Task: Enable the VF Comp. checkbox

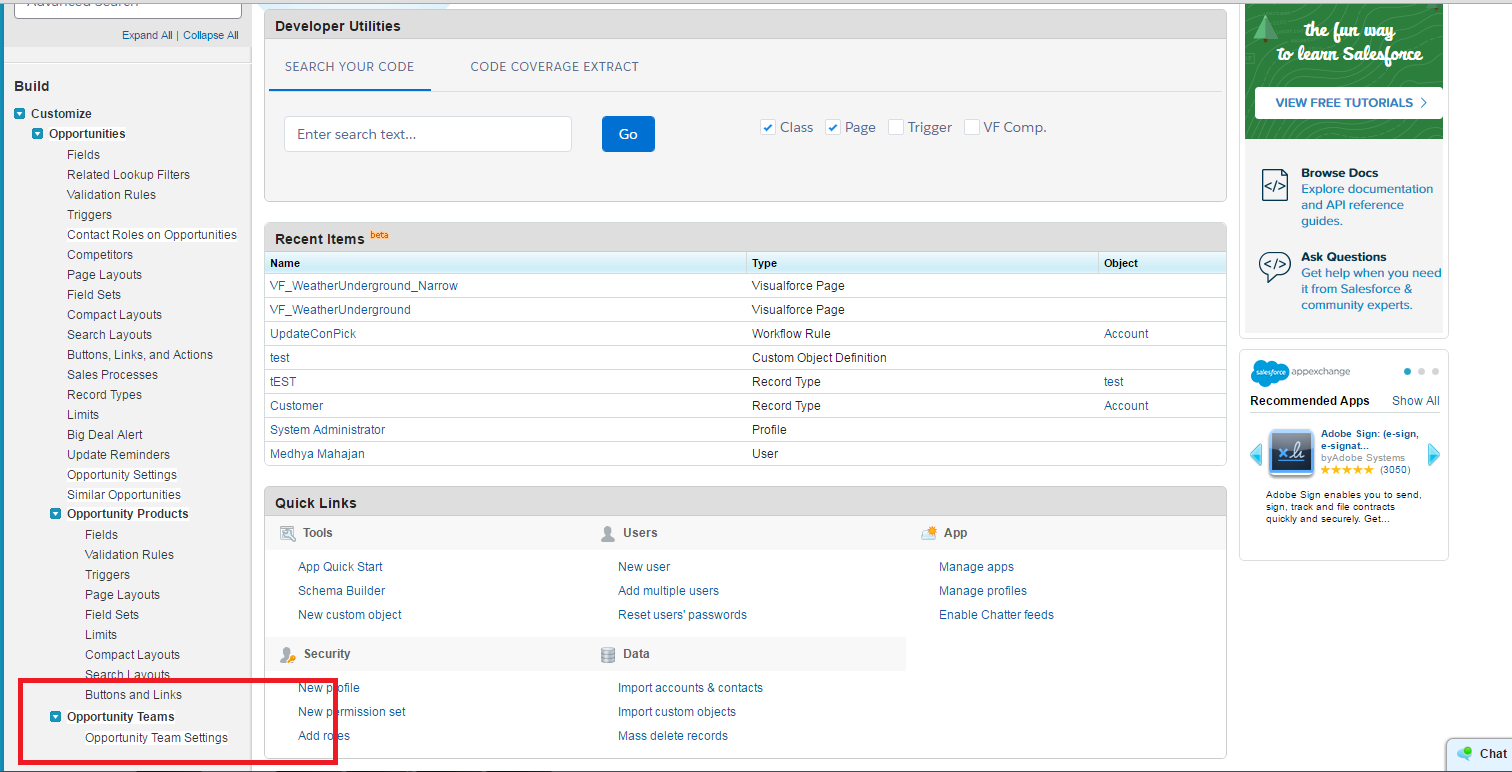Action: coord(971,127)
